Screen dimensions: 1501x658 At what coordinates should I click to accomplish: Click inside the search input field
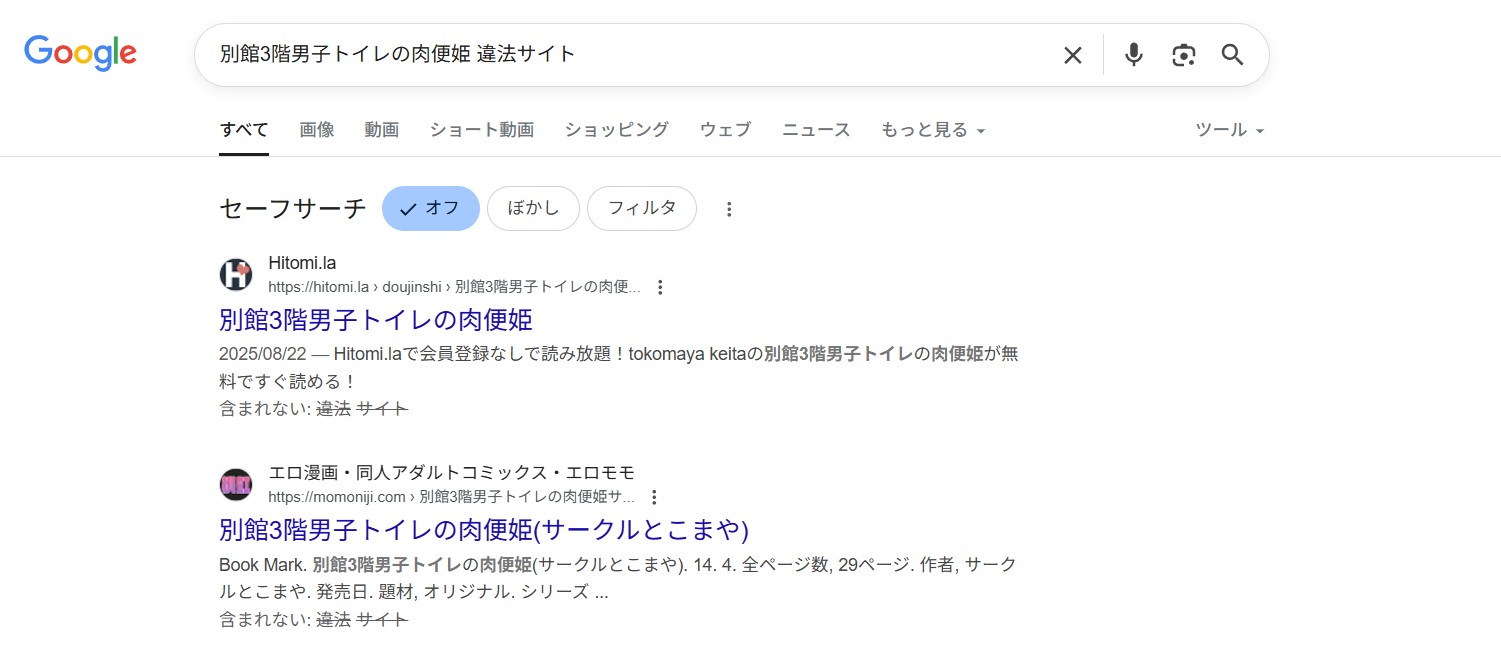pyautogui.click(x=600, y=55)
